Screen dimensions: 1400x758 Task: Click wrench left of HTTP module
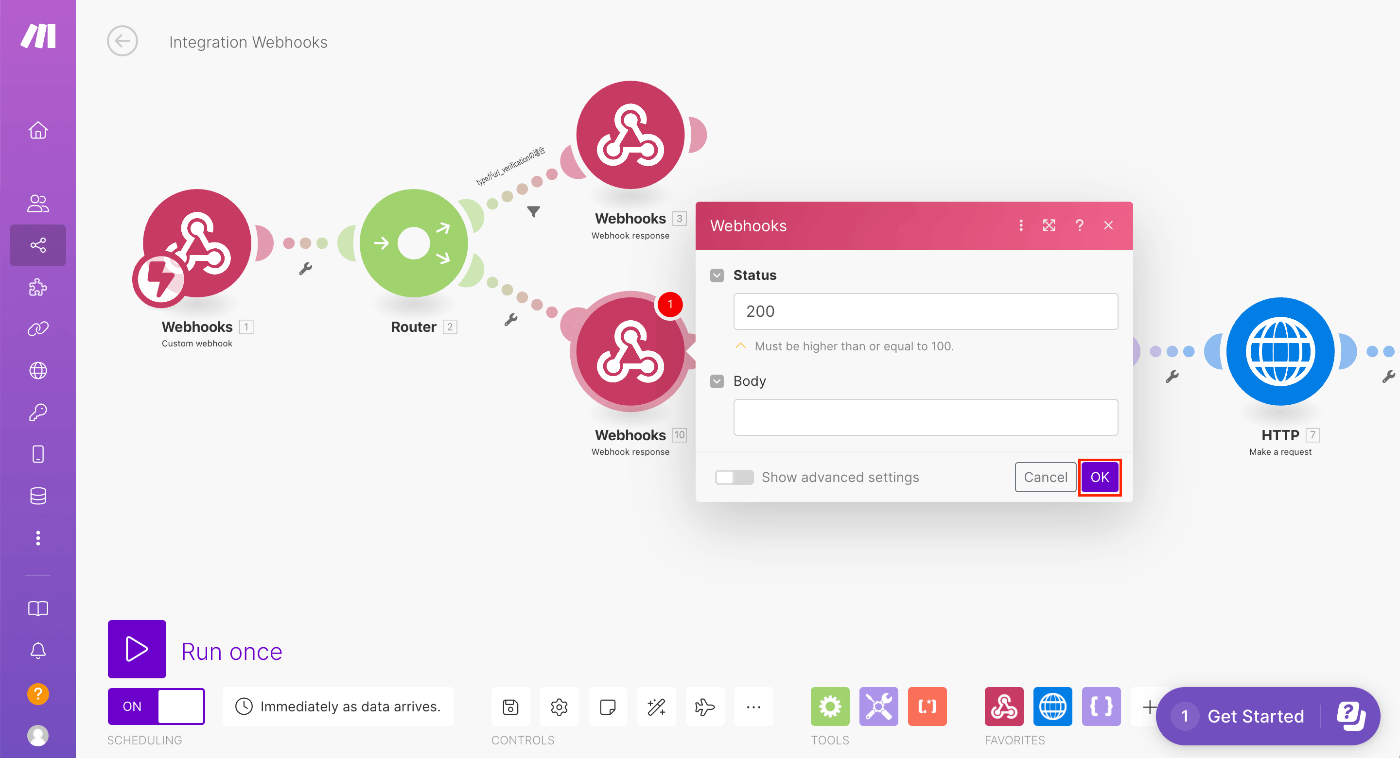pyautogui.click(x=1172, y=377)
